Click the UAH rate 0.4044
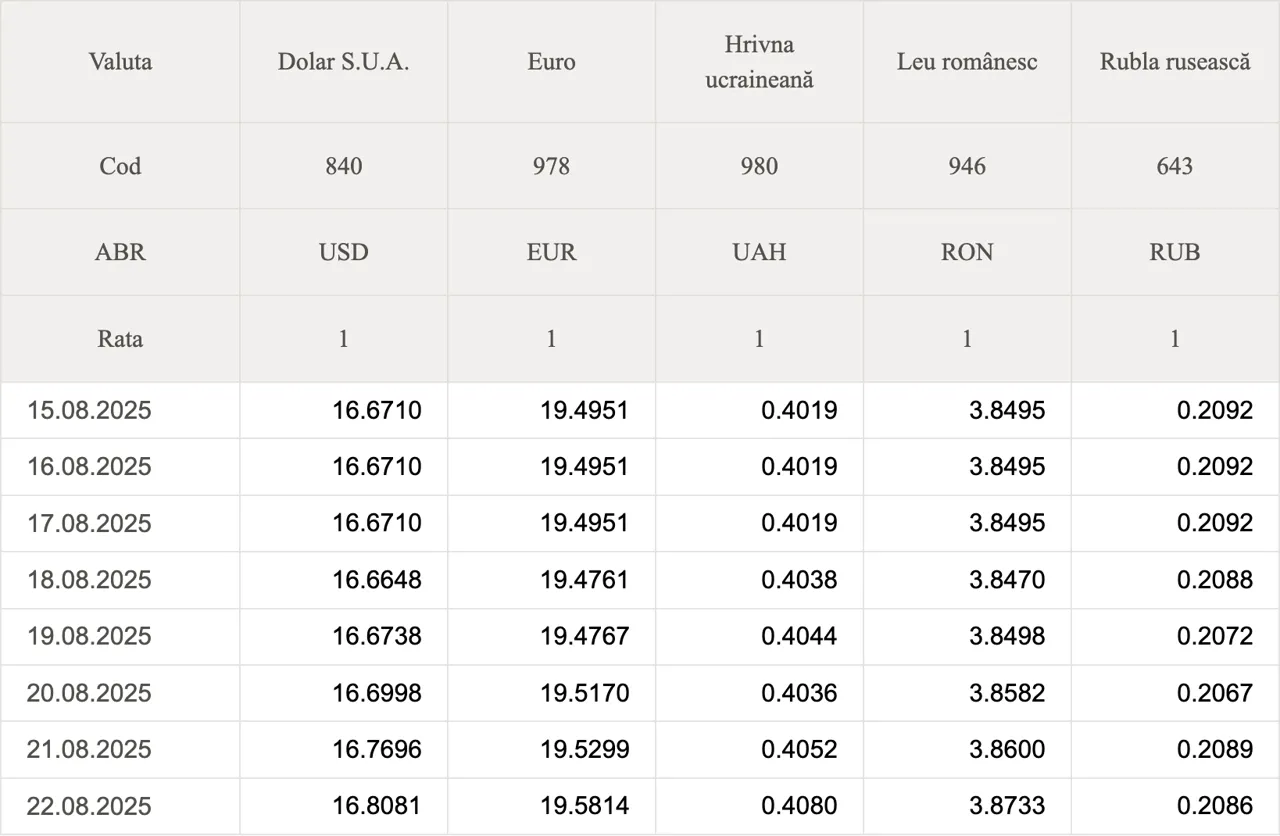1280x836 pixels. coord(799,636)
